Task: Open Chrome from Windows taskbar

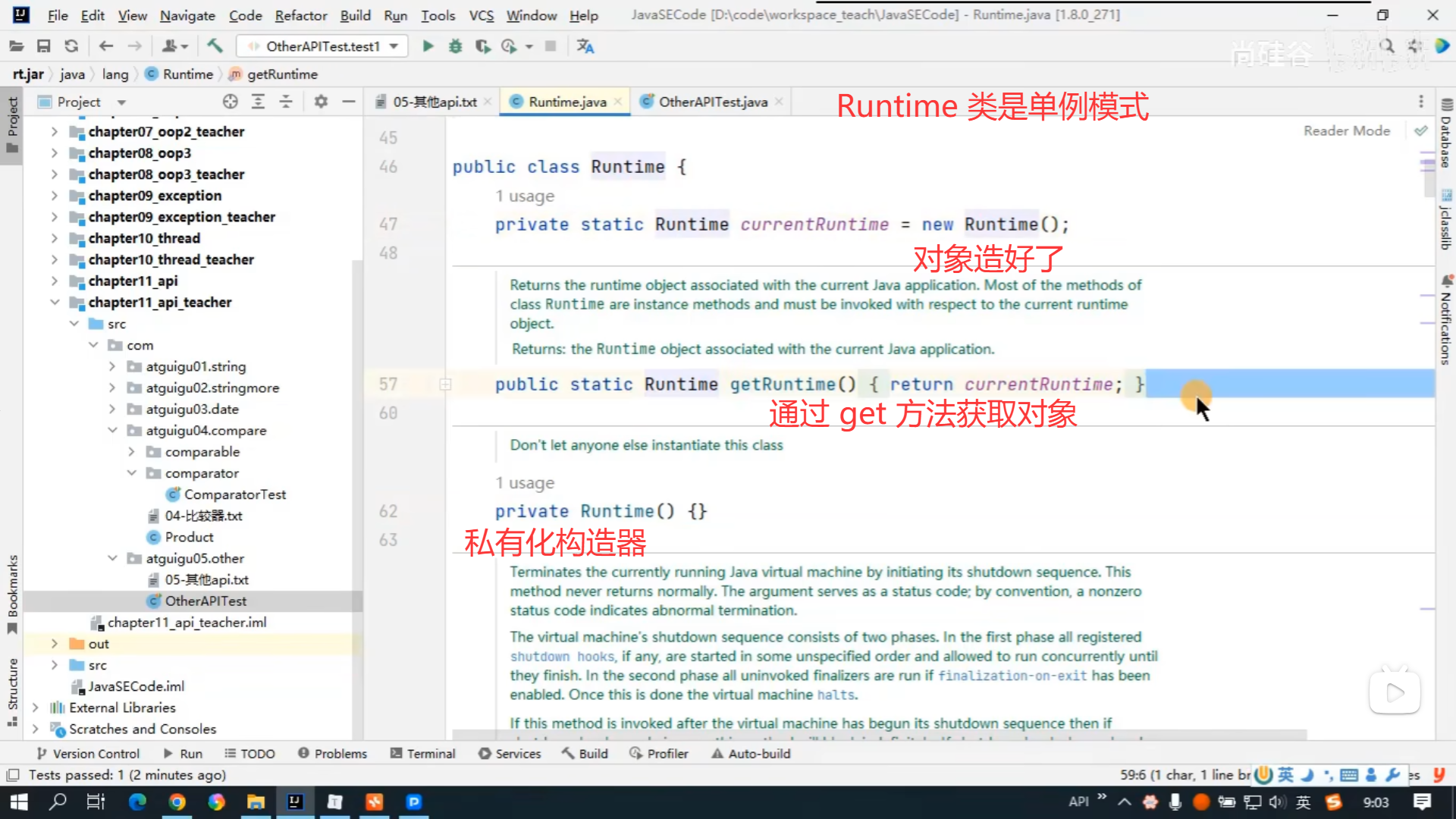Action: click(177, 802)
